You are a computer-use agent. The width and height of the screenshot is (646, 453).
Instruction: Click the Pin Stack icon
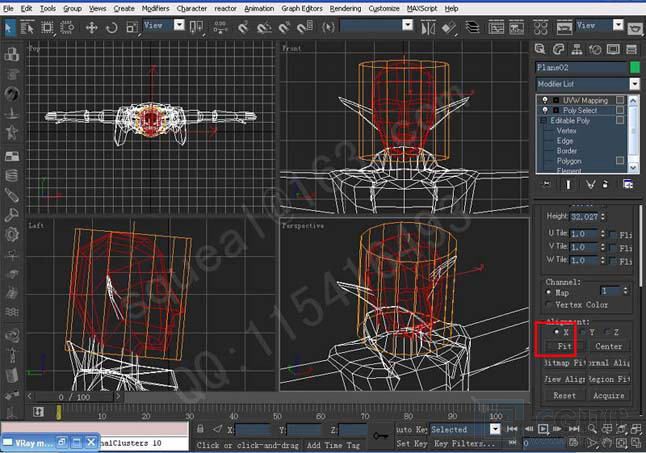(x=546, y=184)
